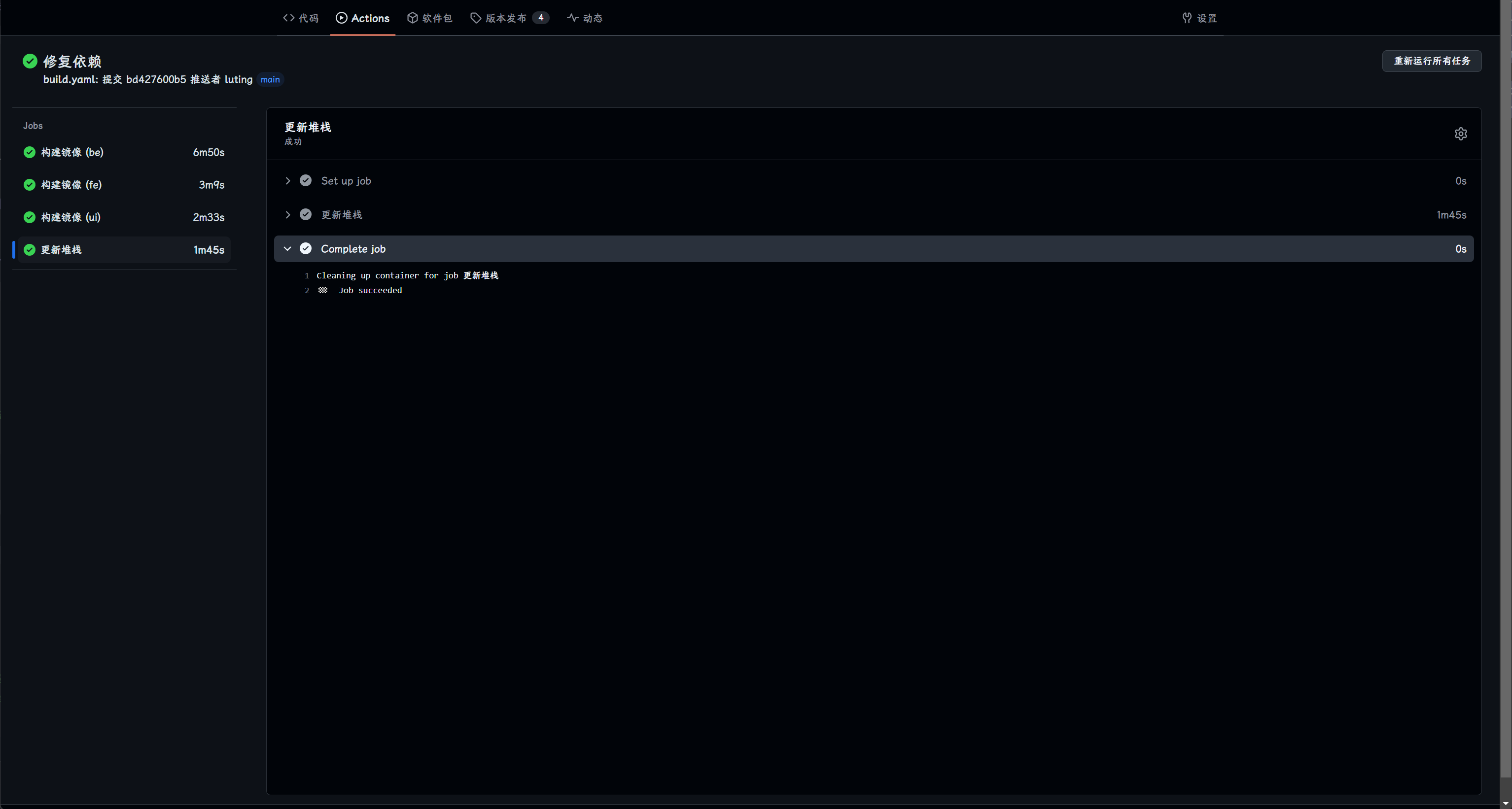Click the check icon of Complete job step
The height and width of the screenshot is (809, 1512).
tap(305, 249)
